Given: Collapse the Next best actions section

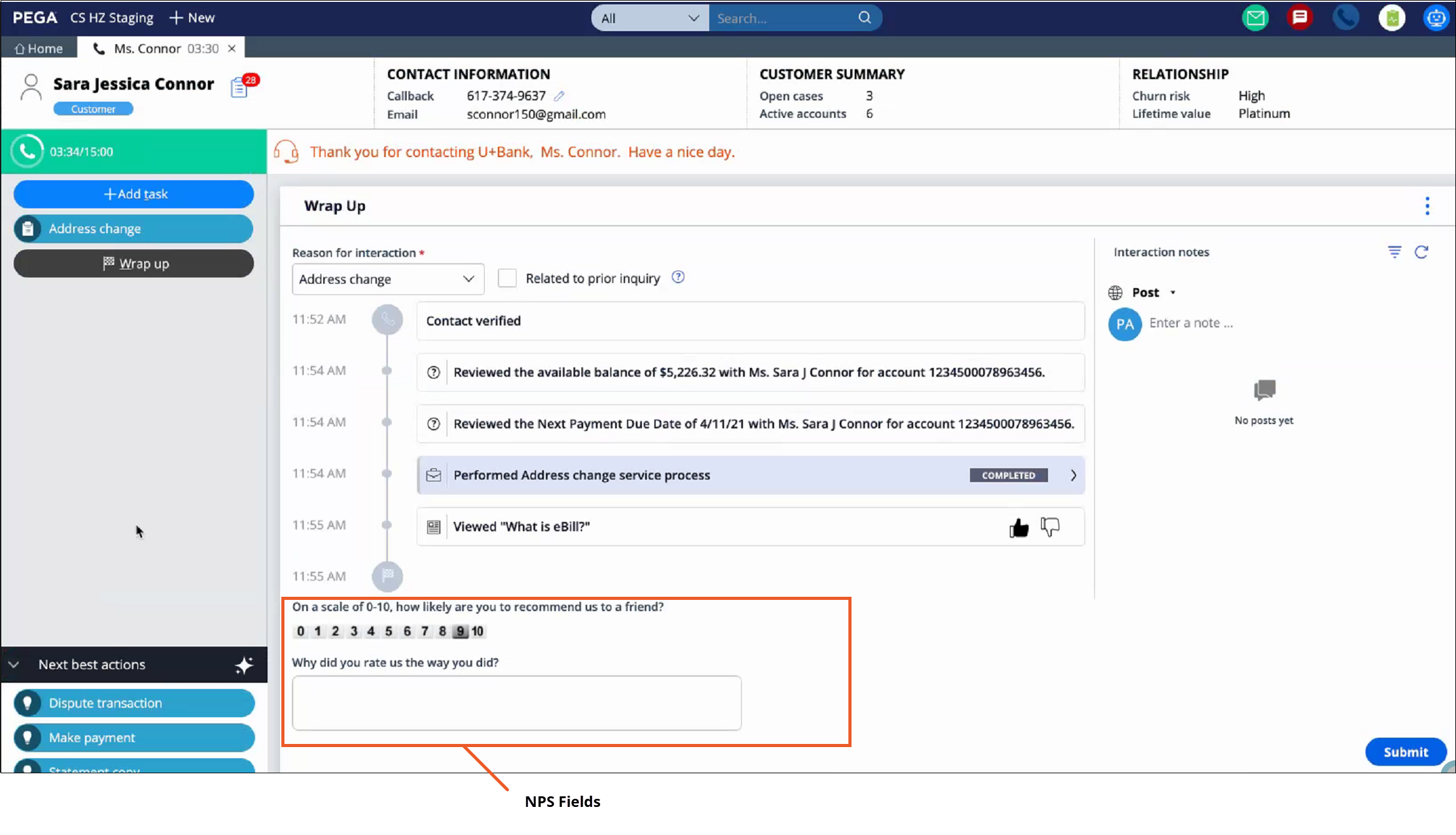Looking at the screenshot, I should (x=14, y=665).
